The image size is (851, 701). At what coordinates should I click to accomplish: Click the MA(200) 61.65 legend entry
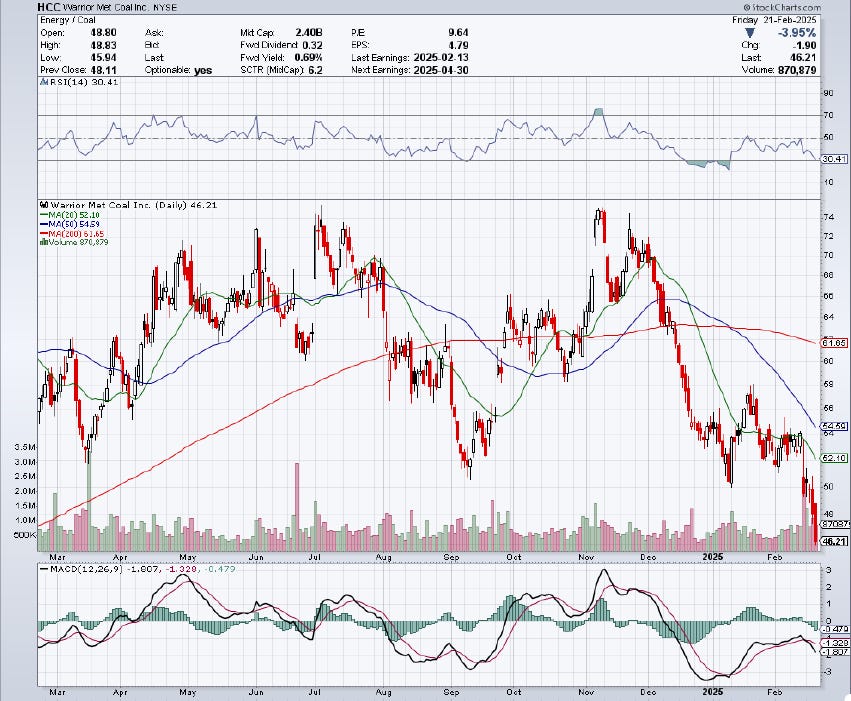[x=72, y=233]
